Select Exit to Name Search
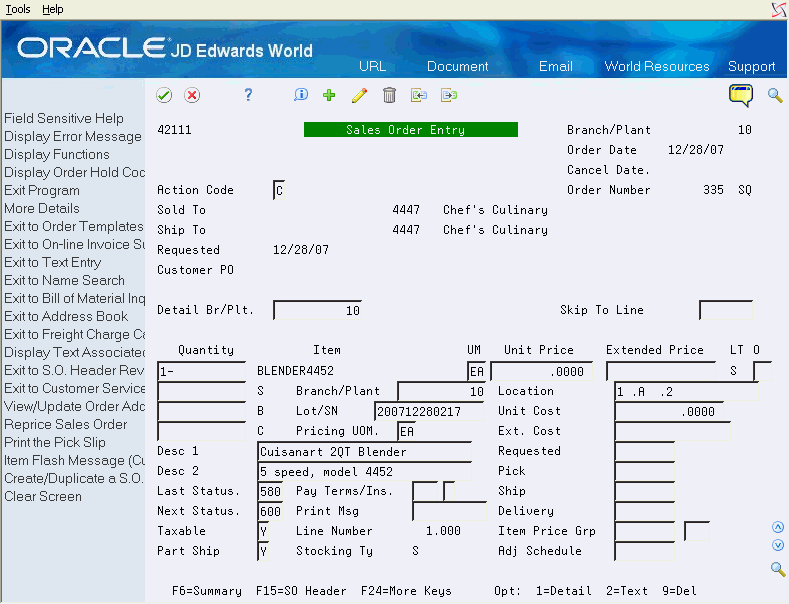Screen dimensions: 789x604 click(x=64, y=280)
